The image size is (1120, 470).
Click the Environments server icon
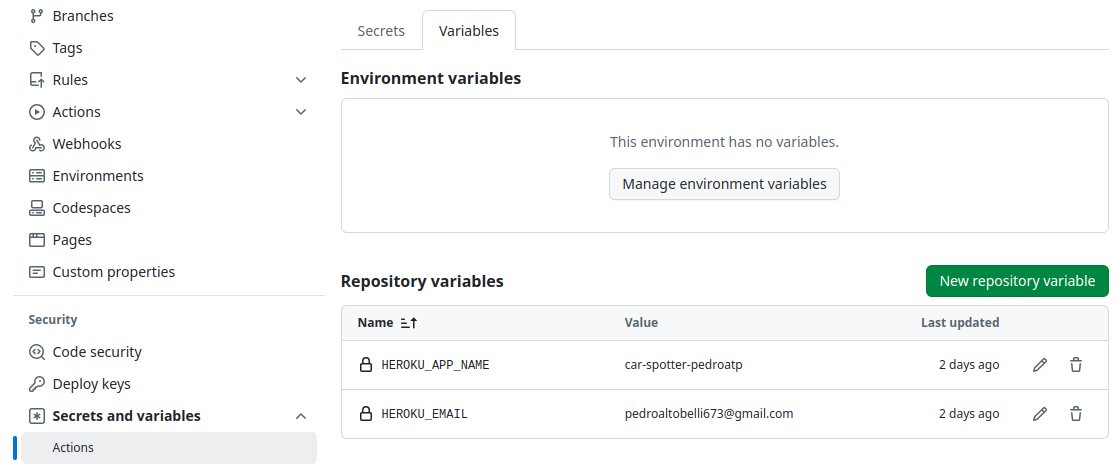(x=36, y=176)
